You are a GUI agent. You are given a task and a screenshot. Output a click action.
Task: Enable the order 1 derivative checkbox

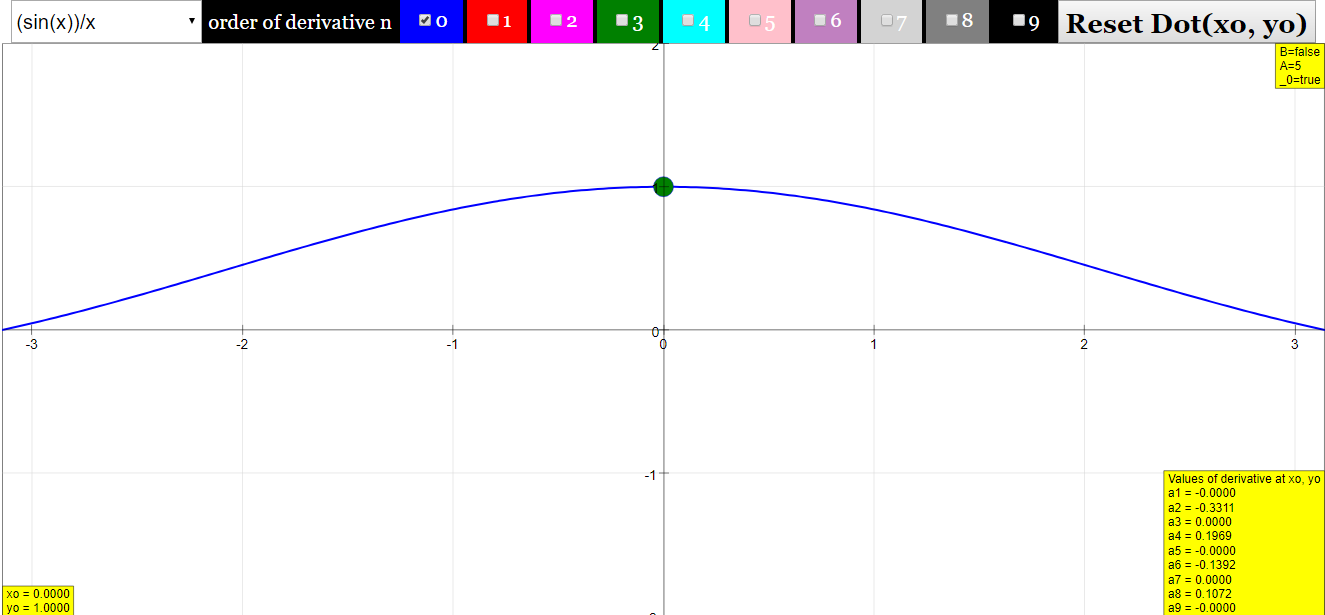[x=493, y=20]
